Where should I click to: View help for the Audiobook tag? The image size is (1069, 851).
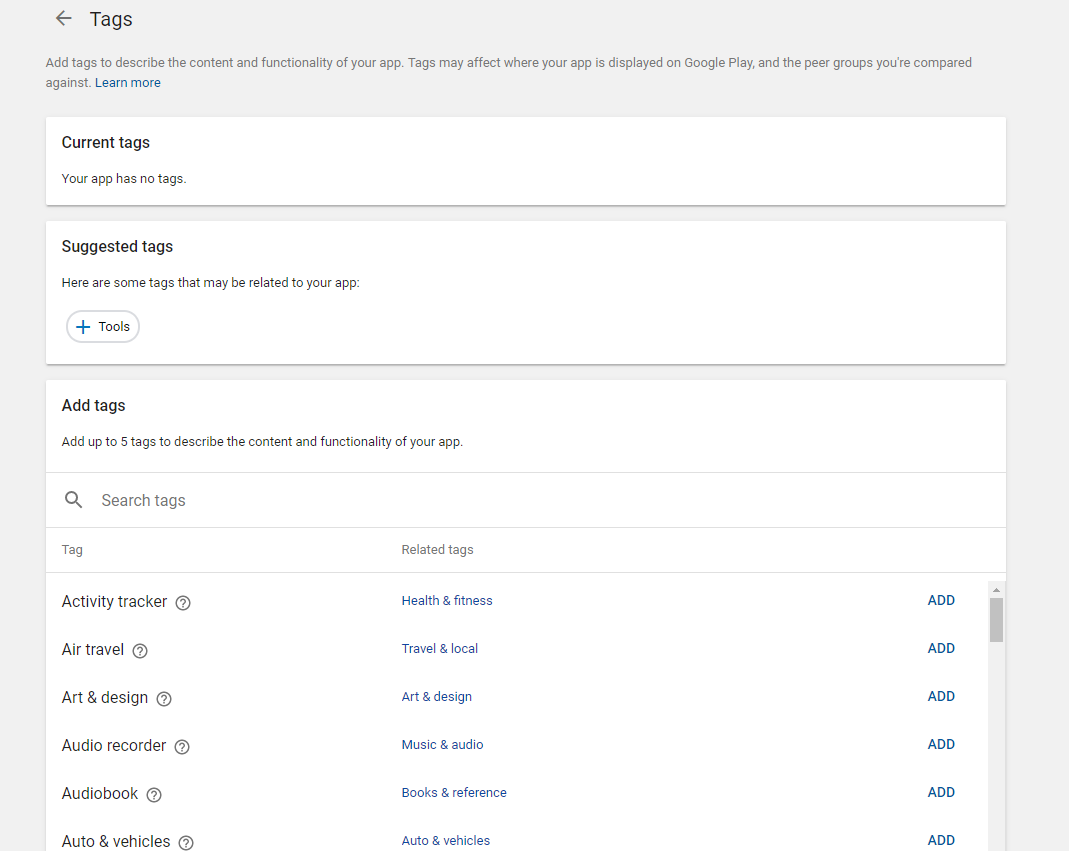[x=153, y=794]
